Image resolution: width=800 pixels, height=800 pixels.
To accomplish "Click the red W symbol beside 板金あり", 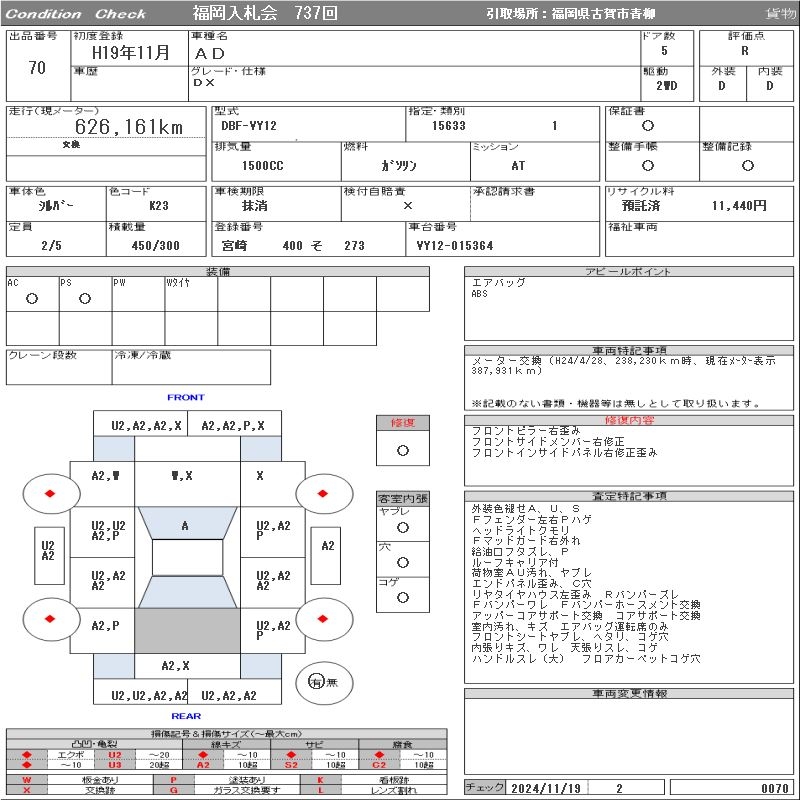I will [27, 780].
